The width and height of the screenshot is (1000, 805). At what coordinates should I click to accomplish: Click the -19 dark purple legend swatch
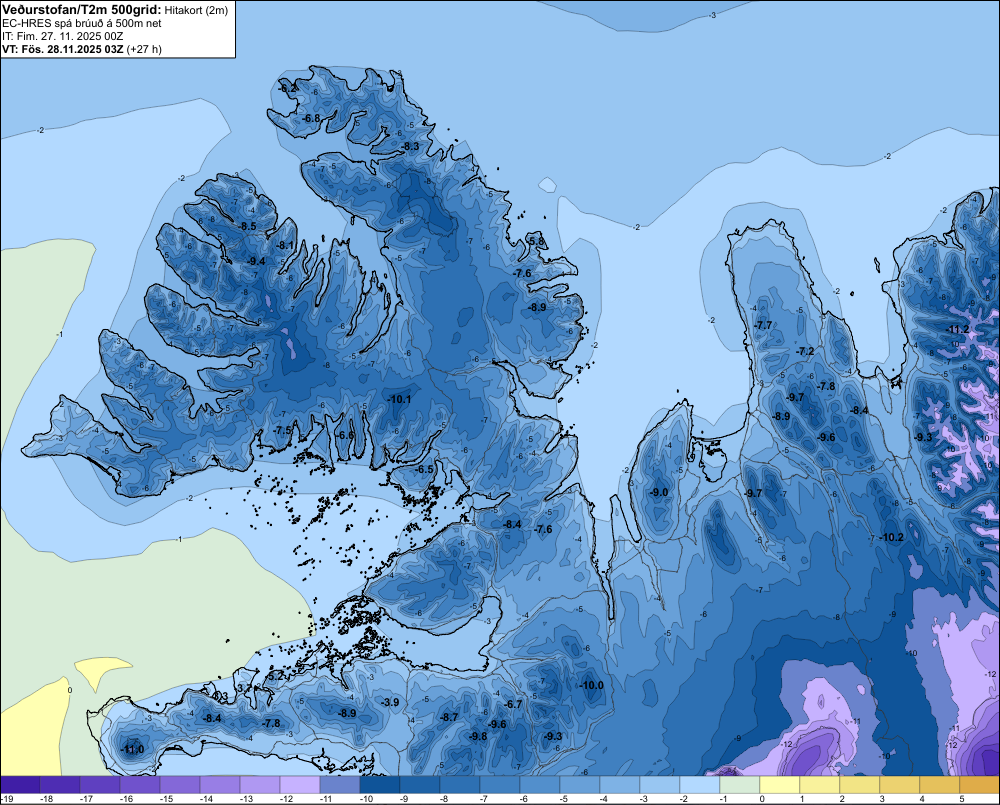pyautogui.click(x=20, y=785)
